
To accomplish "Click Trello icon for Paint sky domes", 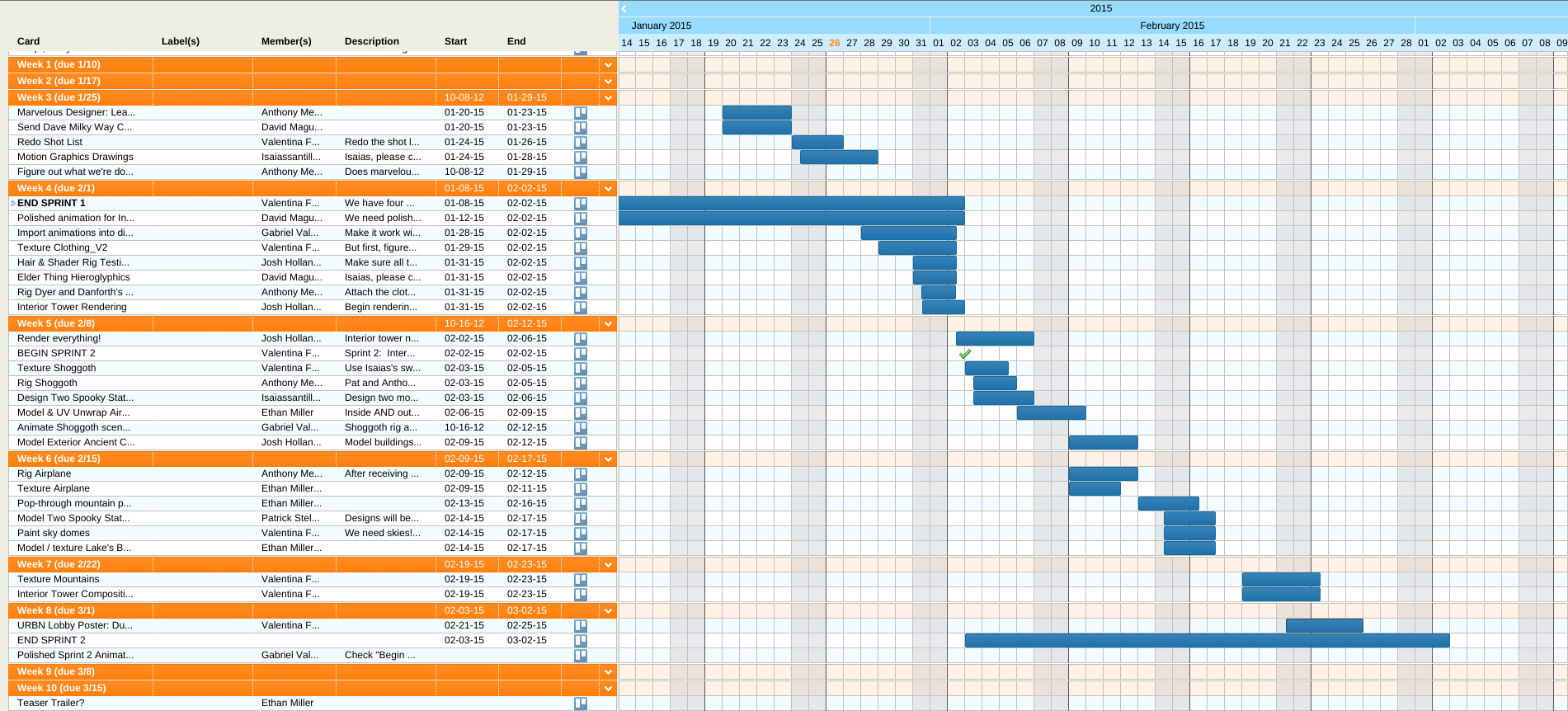I will coord(581,534).
